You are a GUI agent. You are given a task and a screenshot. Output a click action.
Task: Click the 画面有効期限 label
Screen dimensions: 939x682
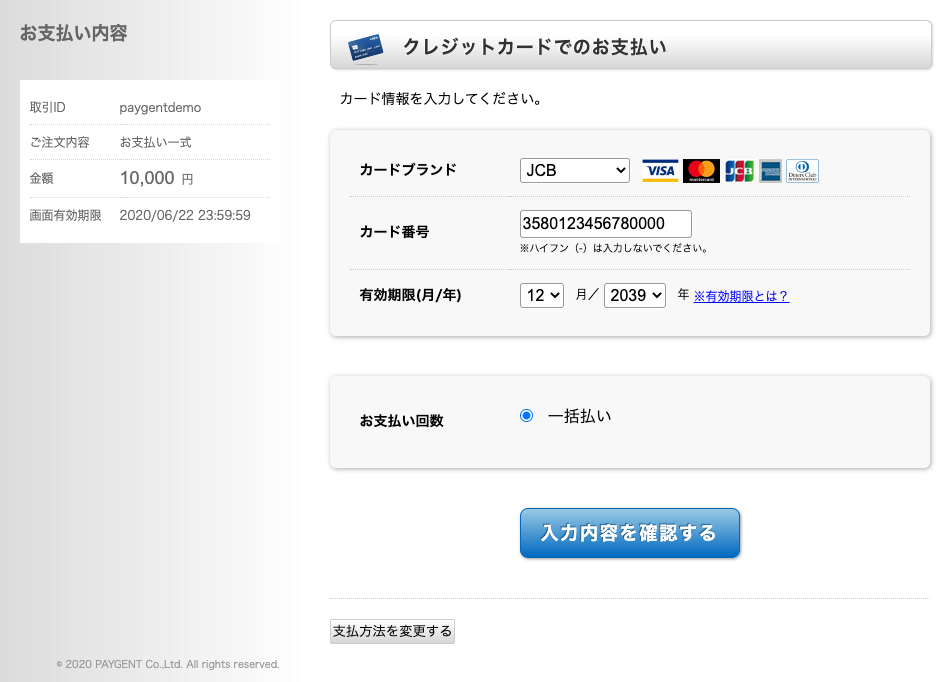pyautogui.click(x=65, y=216)
